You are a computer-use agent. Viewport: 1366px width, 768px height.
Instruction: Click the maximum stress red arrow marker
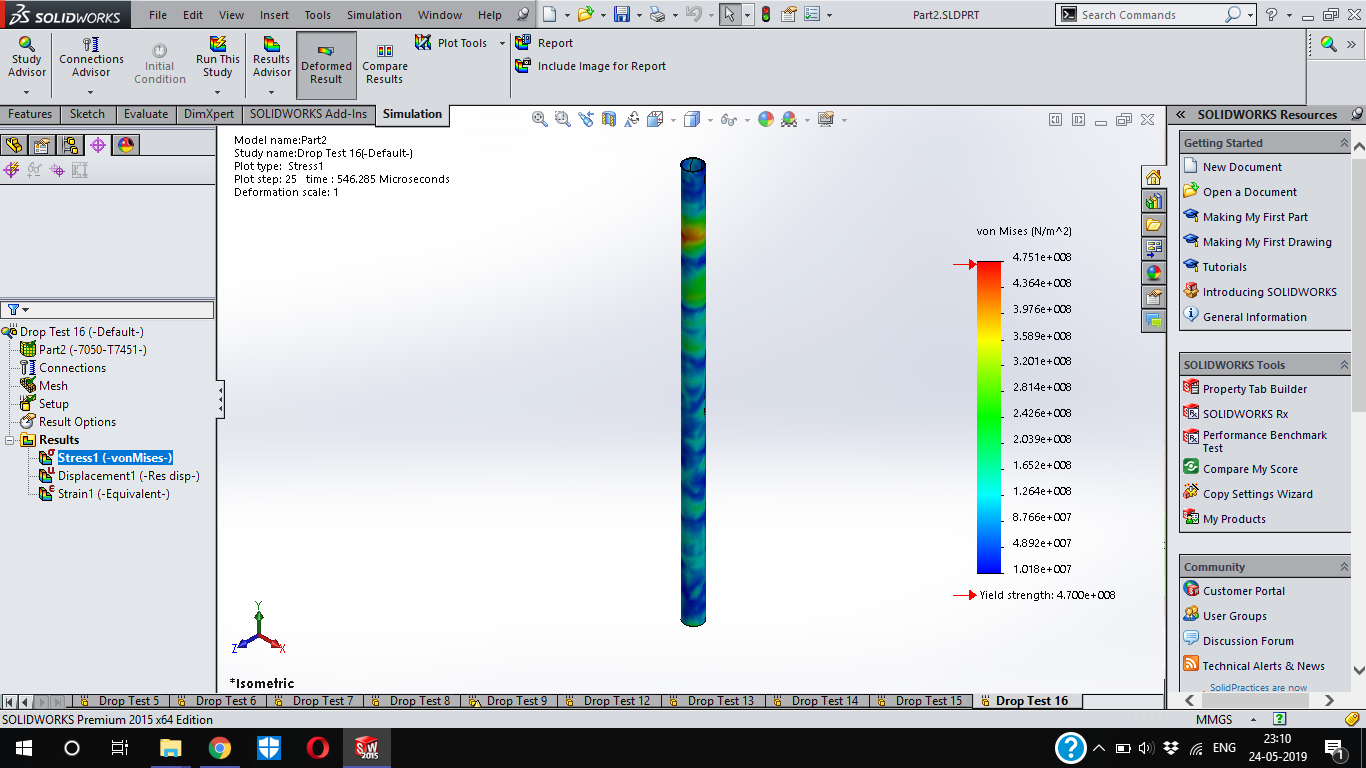(x=964, y=264)
